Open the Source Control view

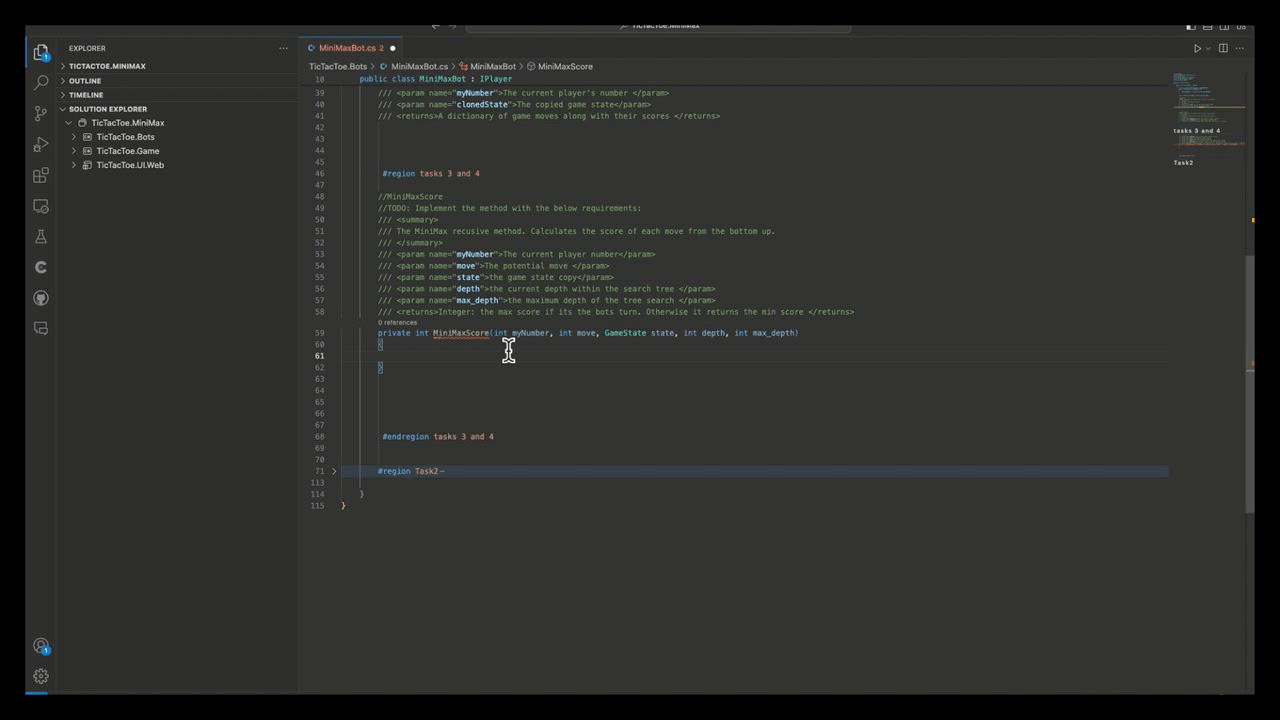click(40, 114)
